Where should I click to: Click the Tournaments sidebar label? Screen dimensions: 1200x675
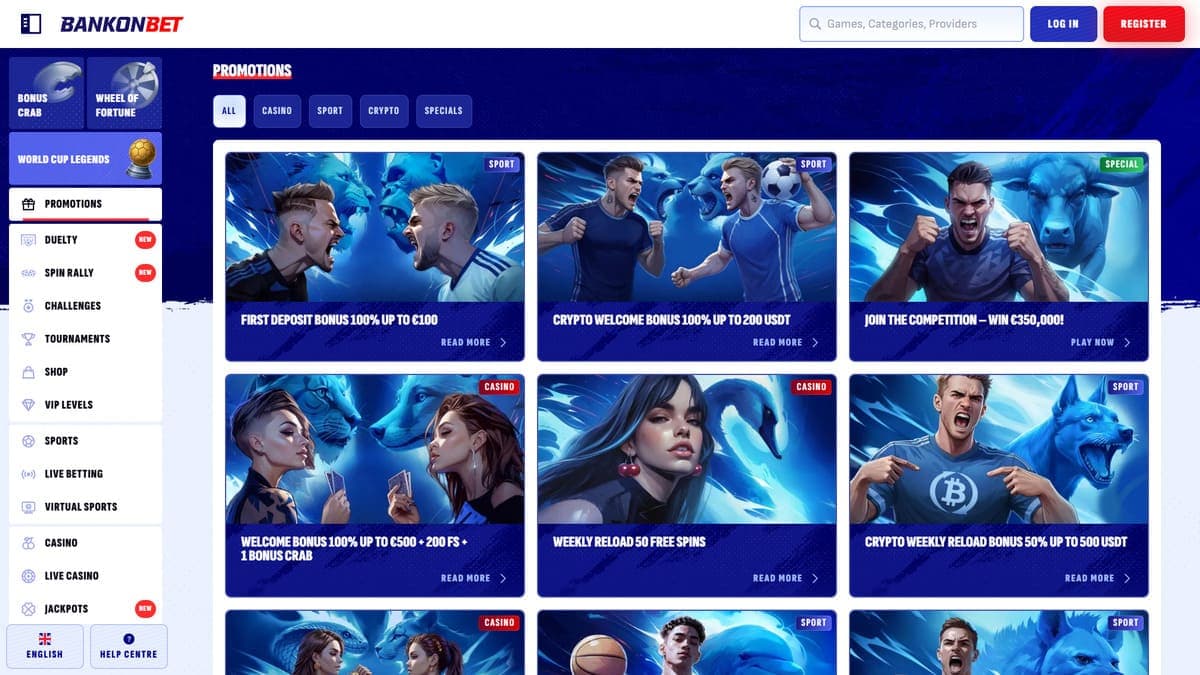click(x=77, y=339)
